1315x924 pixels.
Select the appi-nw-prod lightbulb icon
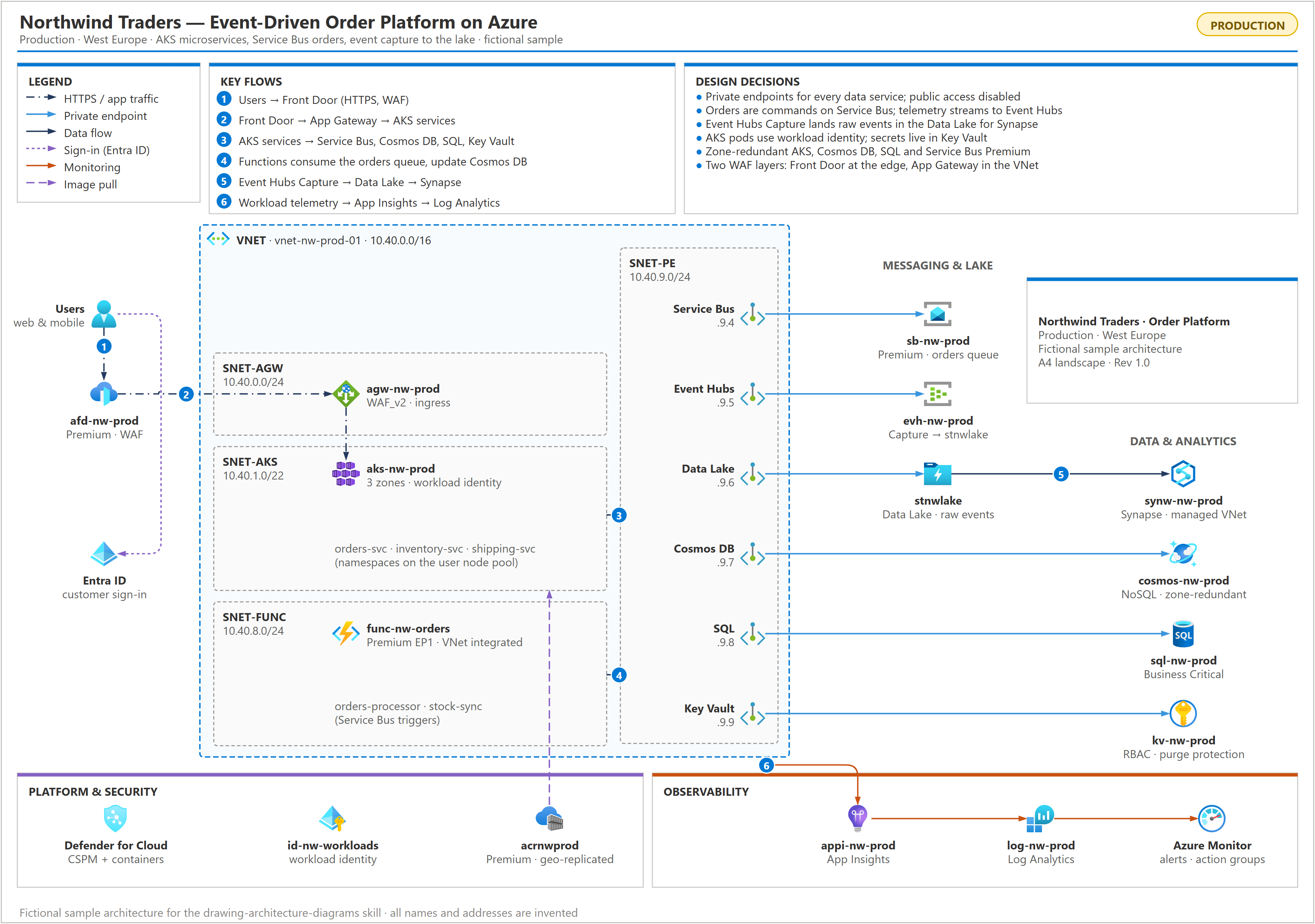click(857, 819)
